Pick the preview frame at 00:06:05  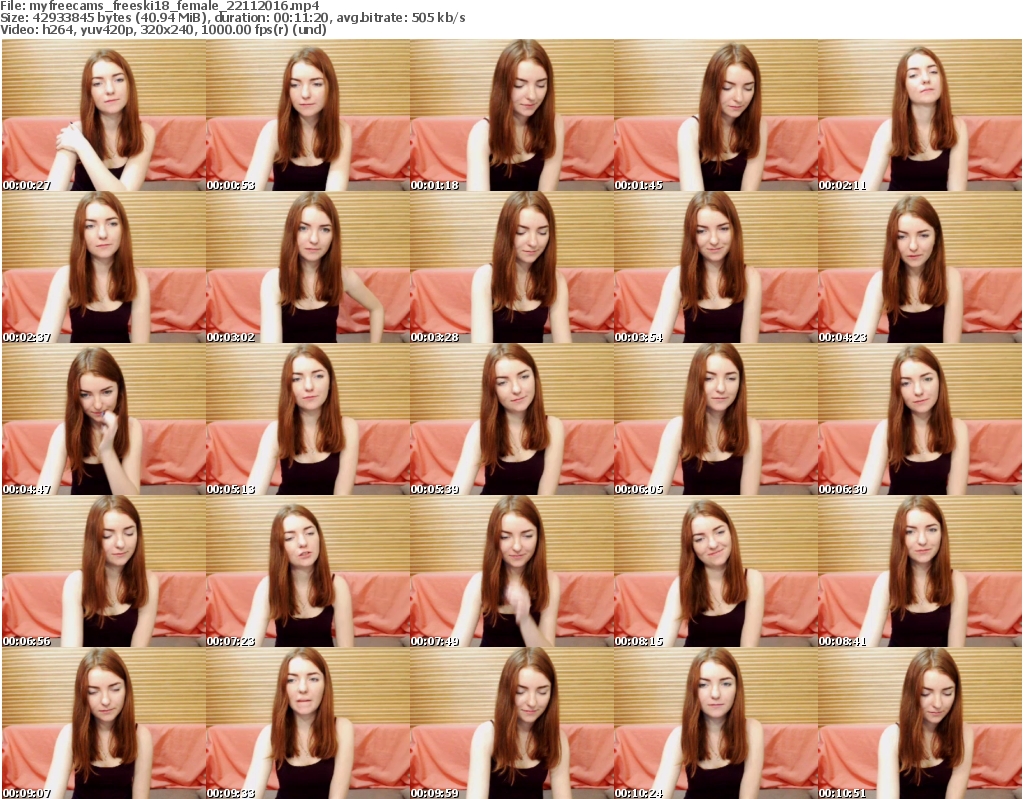[715, 419]
